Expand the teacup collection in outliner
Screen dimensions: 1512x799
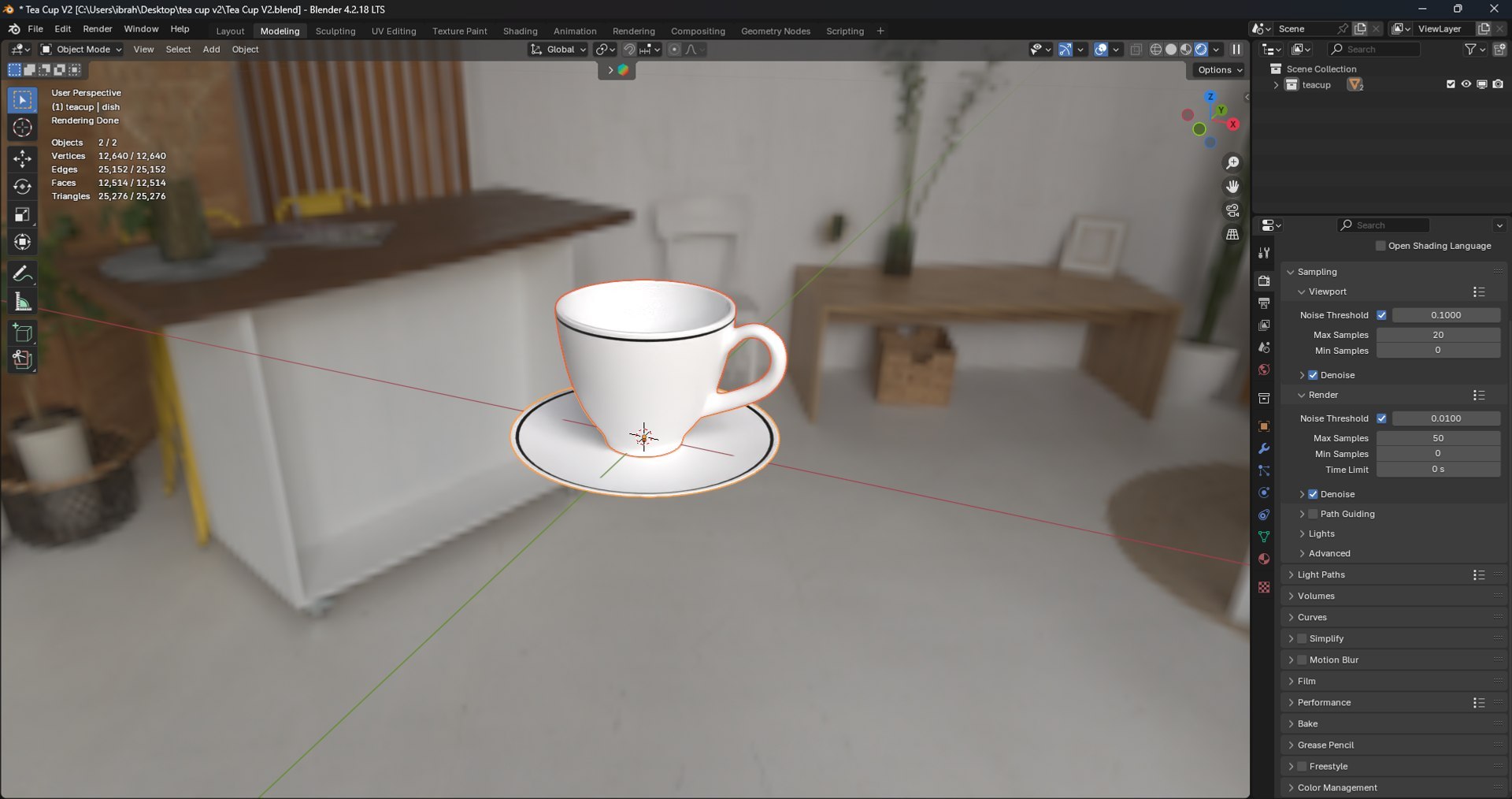pos(1276,85)
